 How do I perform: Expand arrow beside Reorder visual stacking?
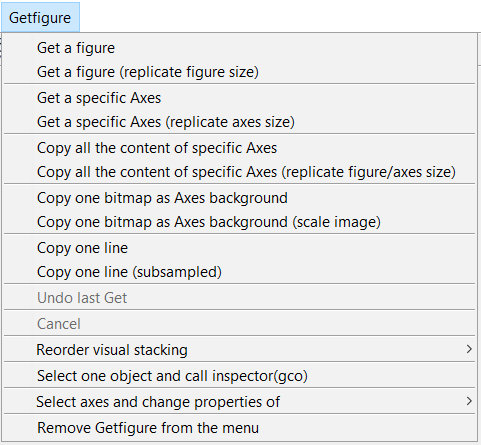point(469,349)
